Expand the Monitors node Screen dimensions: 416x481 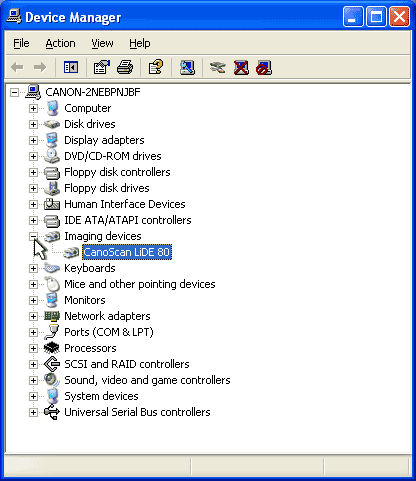click(x=33, y=300)
